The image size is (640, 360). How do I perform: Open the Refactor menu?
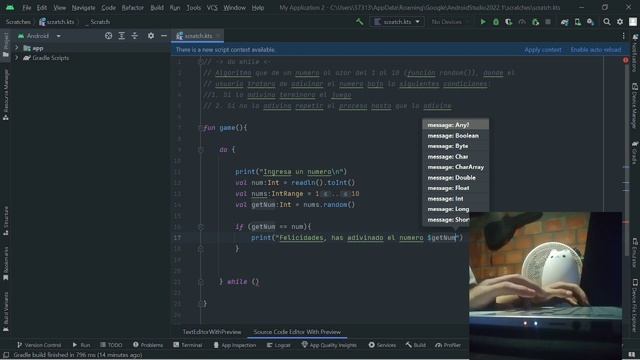point(132,7)
